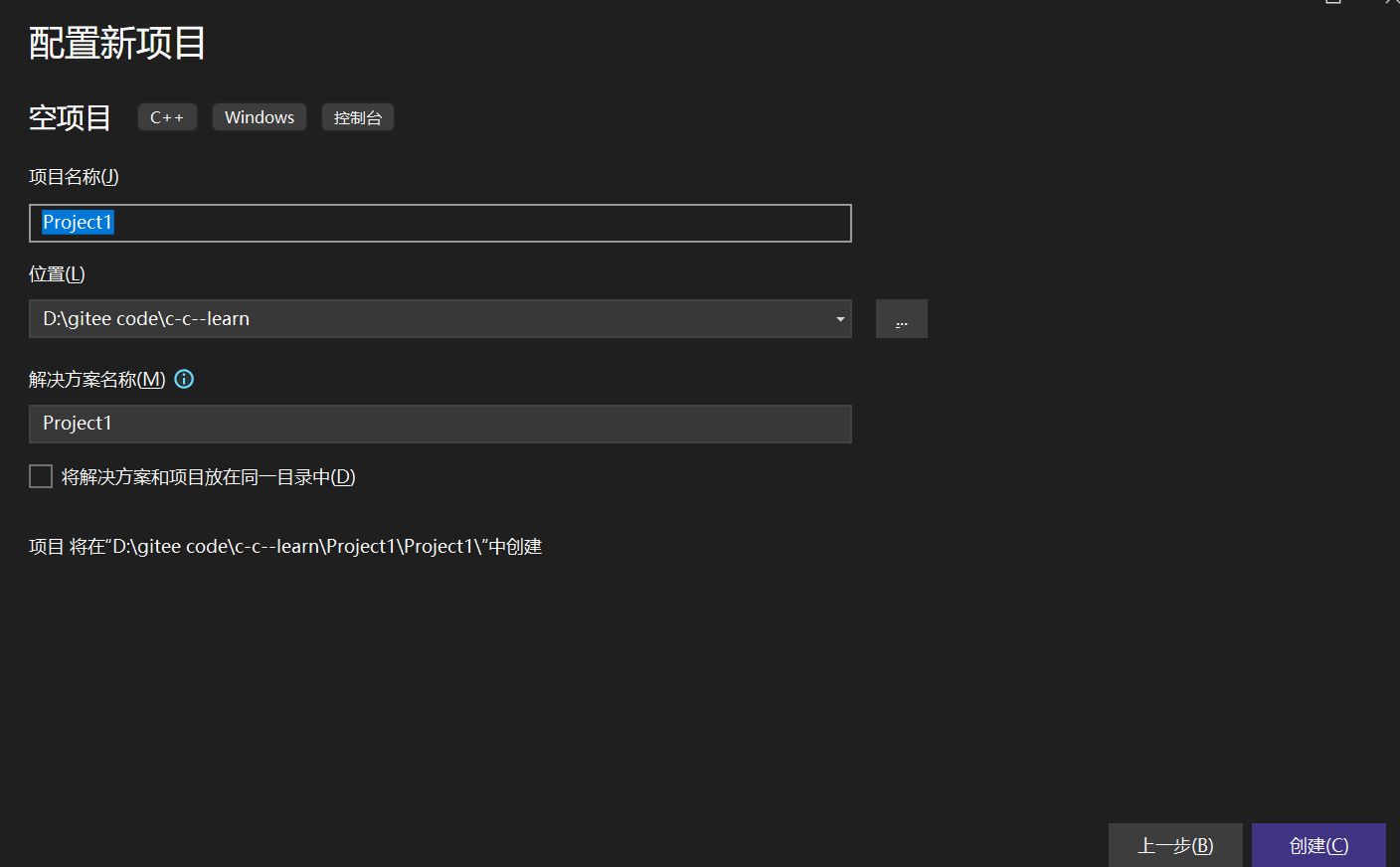Toggle the place-solution-in-same-directory option

[x=40, y=475]
